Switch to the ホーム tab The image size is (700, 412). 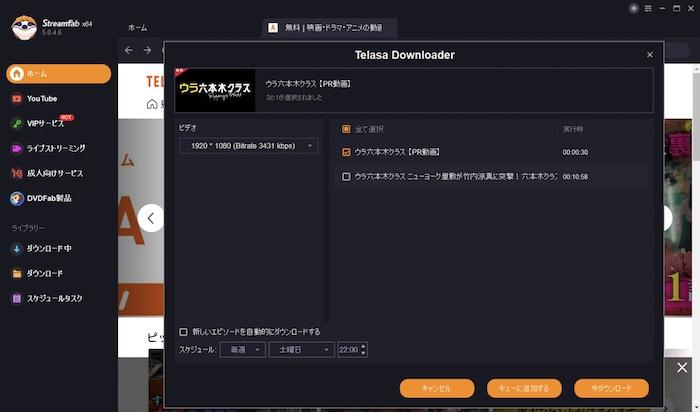coord(138,28)
